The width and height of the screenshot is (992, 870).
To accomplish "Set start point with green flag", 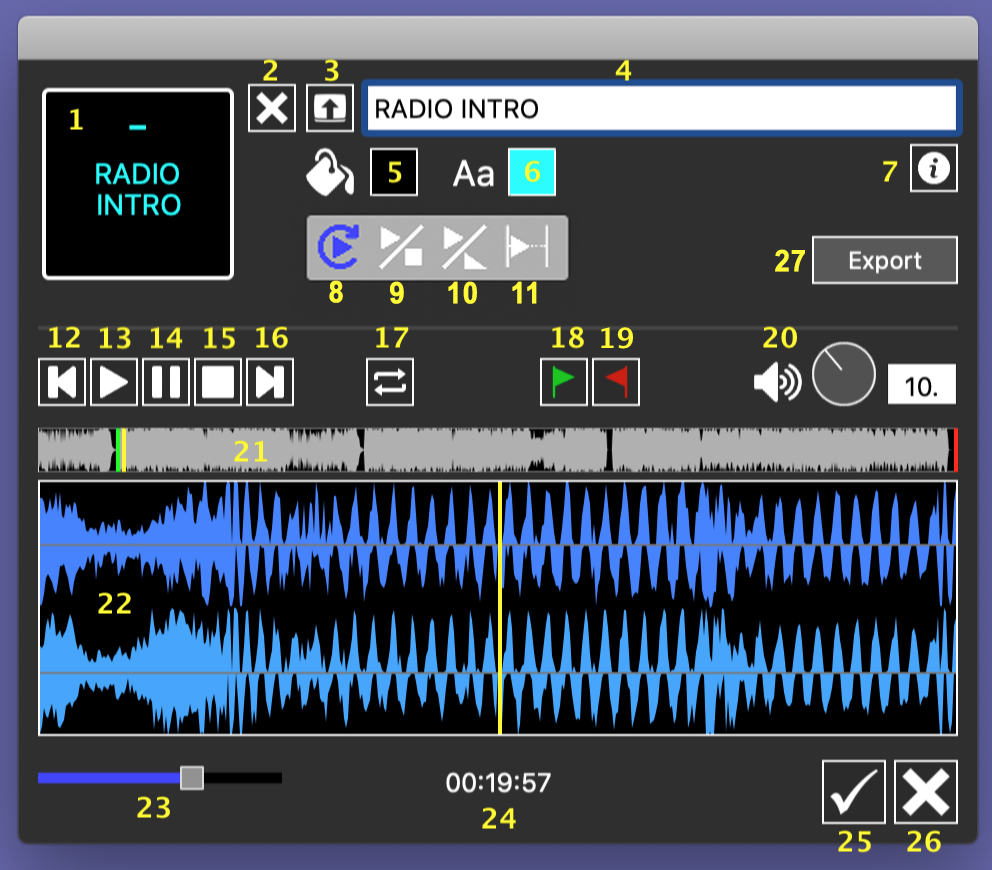I will click(x=564, y=382).
